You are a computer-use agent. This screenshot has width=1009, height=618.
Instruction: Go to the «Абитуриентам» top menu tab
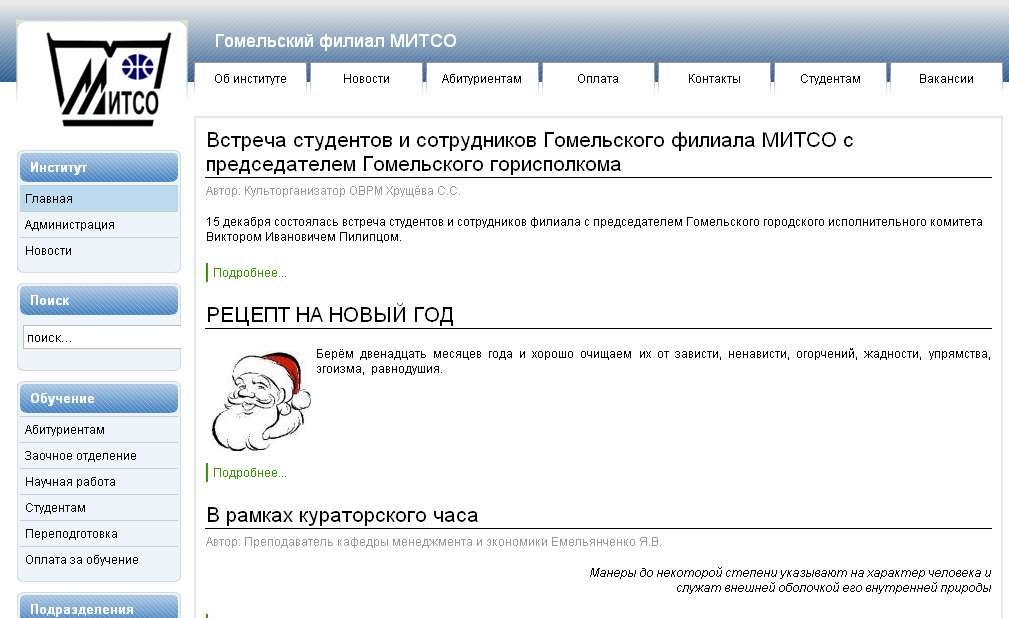(482, 79)
